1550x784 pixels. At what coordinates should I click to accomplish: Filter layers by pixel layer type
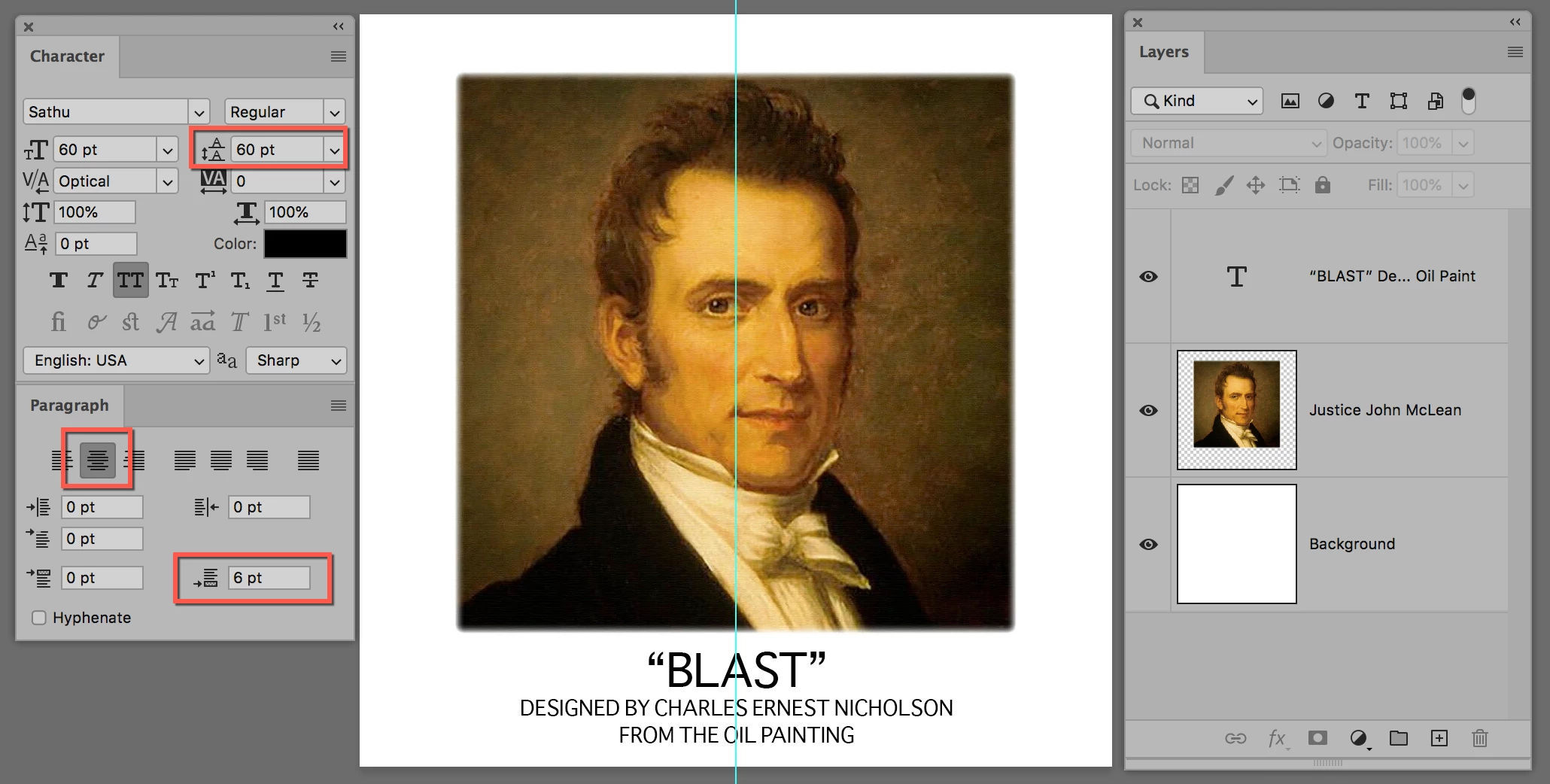1290,101
